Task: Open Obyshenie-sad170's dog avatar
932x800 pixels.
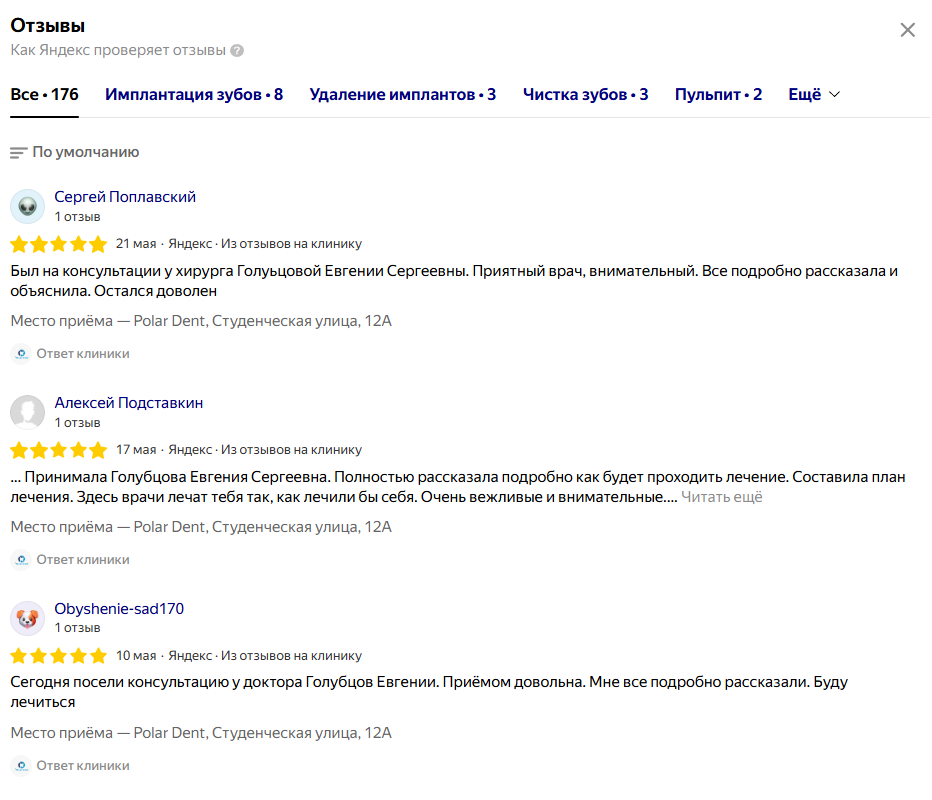Action: 27,618
